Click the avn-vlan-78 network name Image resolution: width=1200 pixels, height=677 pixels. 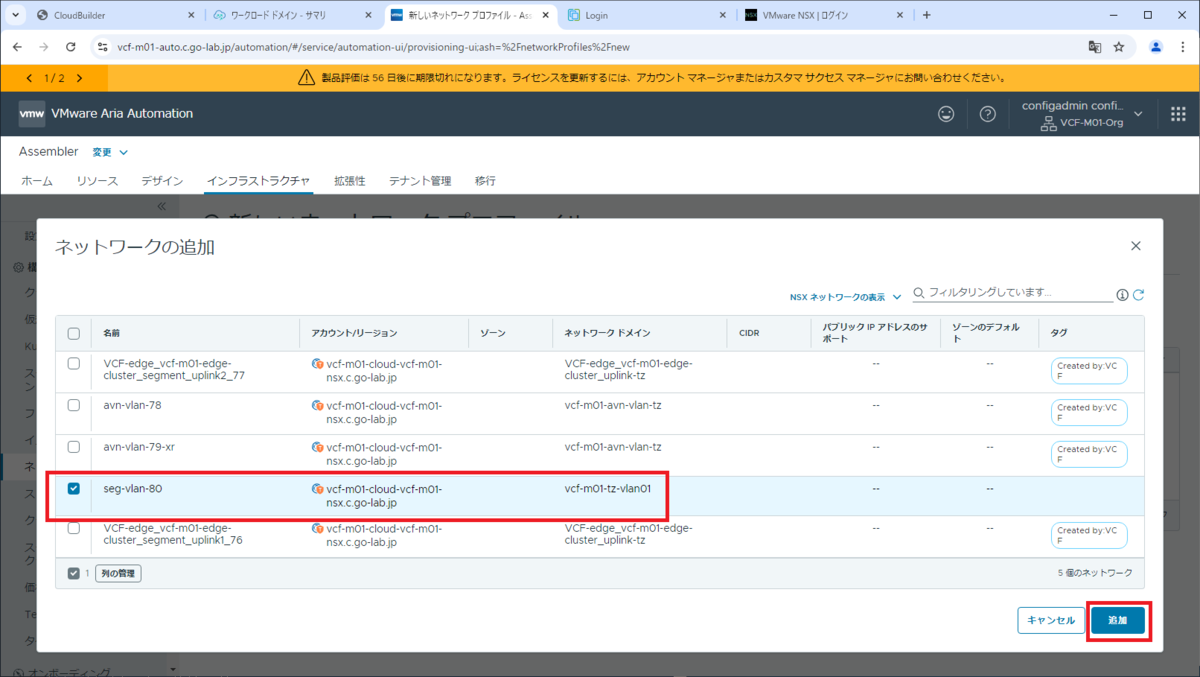[132, 406]
